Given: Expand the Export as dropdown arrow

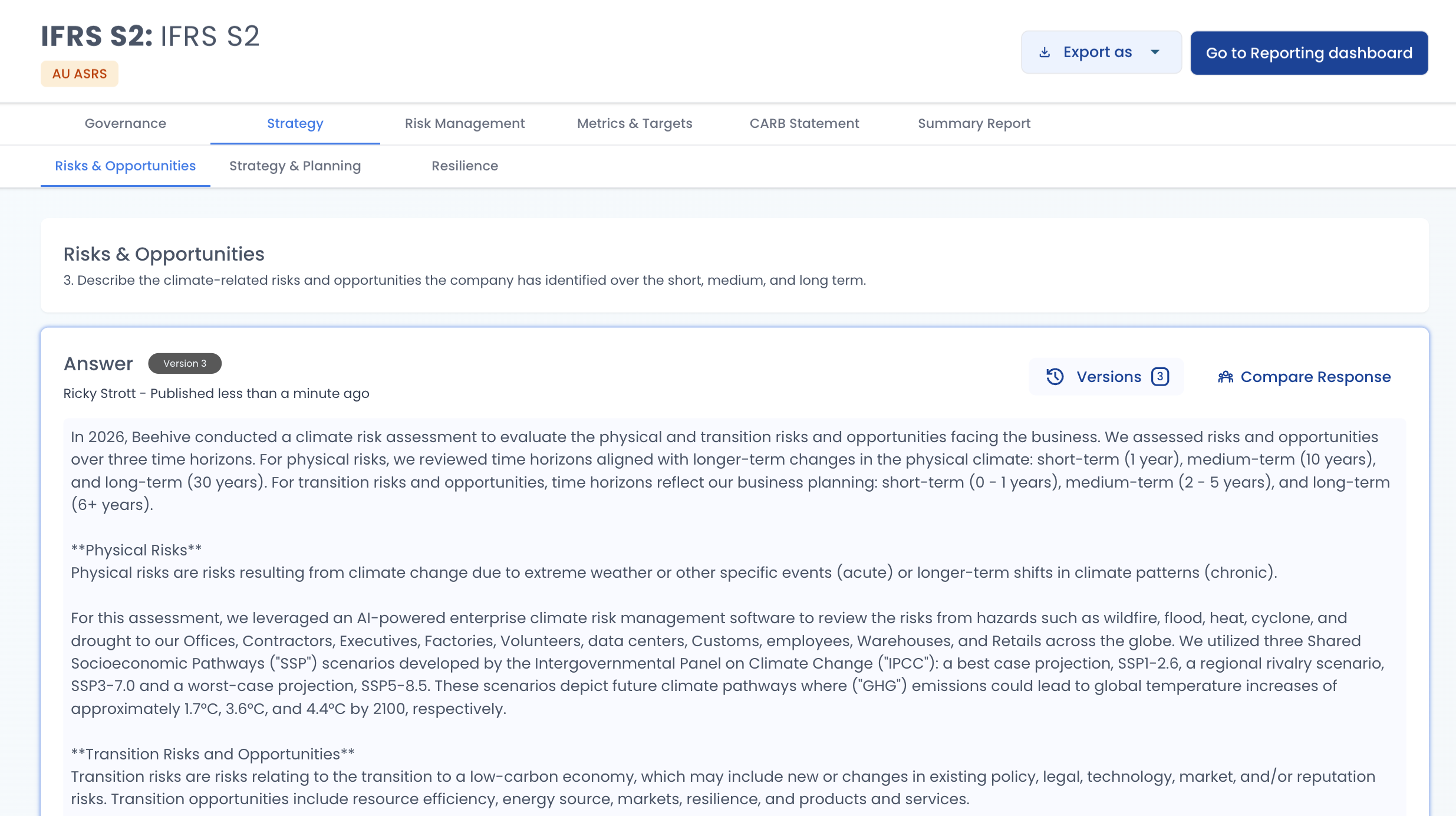Looking at the screenshot, I should pos(1155,52).
